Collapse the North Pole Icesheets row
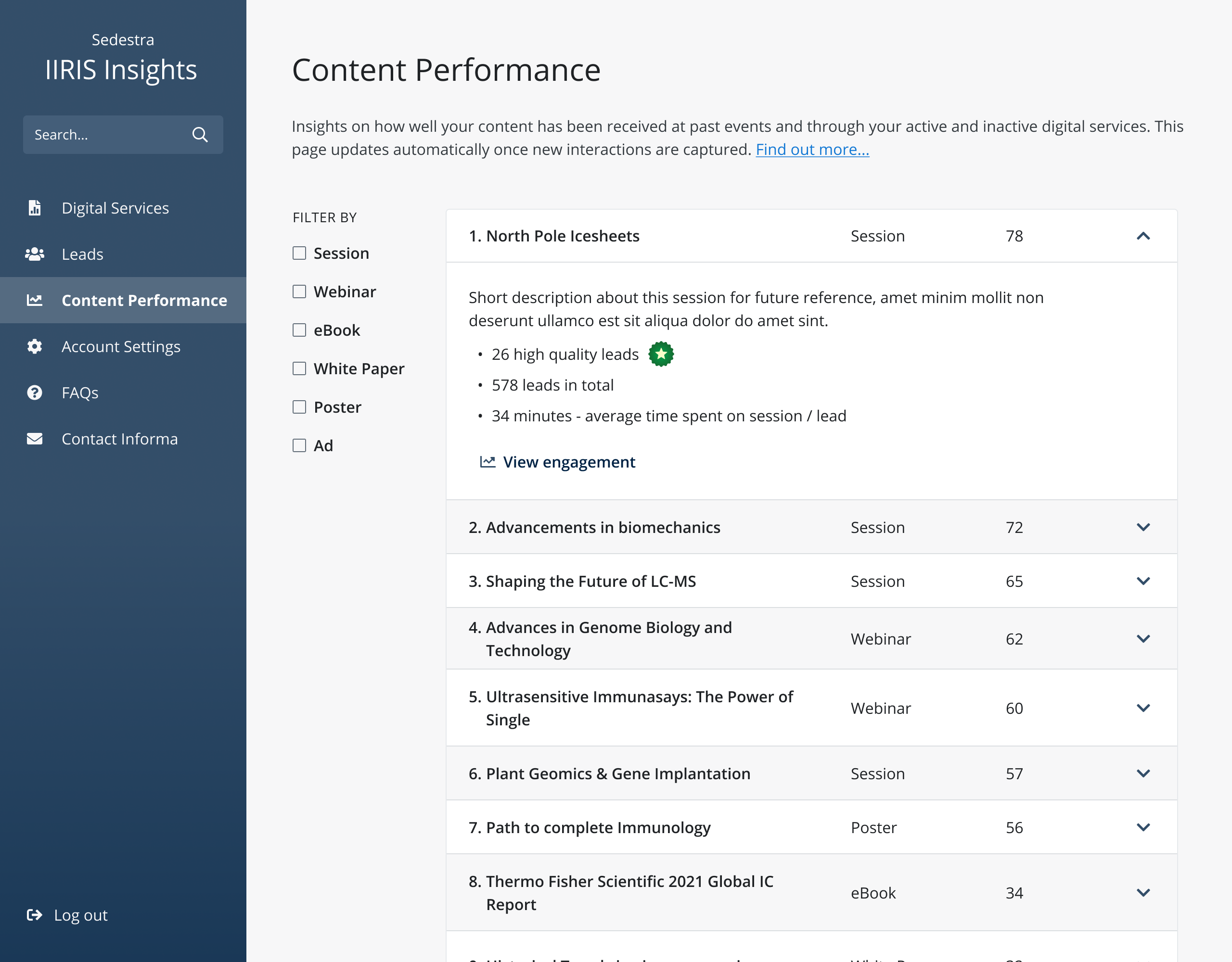Screen dimensions: 1232x962 pos(1143,236)
